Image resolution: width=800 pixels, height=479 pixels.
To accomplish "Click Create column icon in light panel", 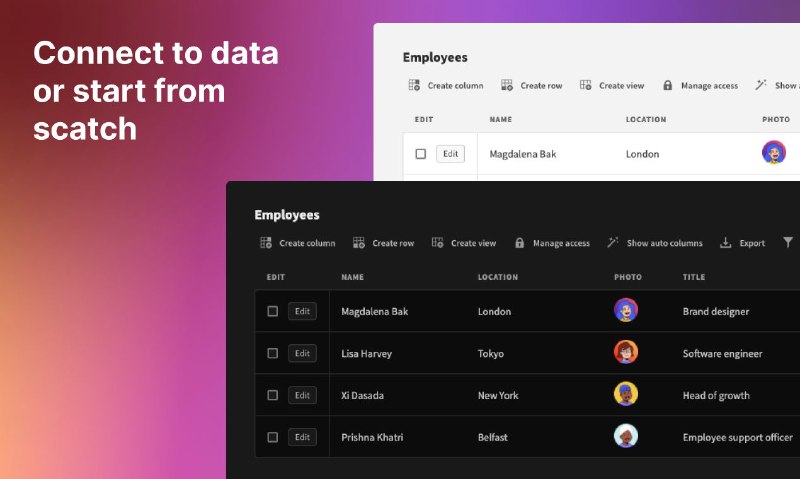I will coord(414,85).
